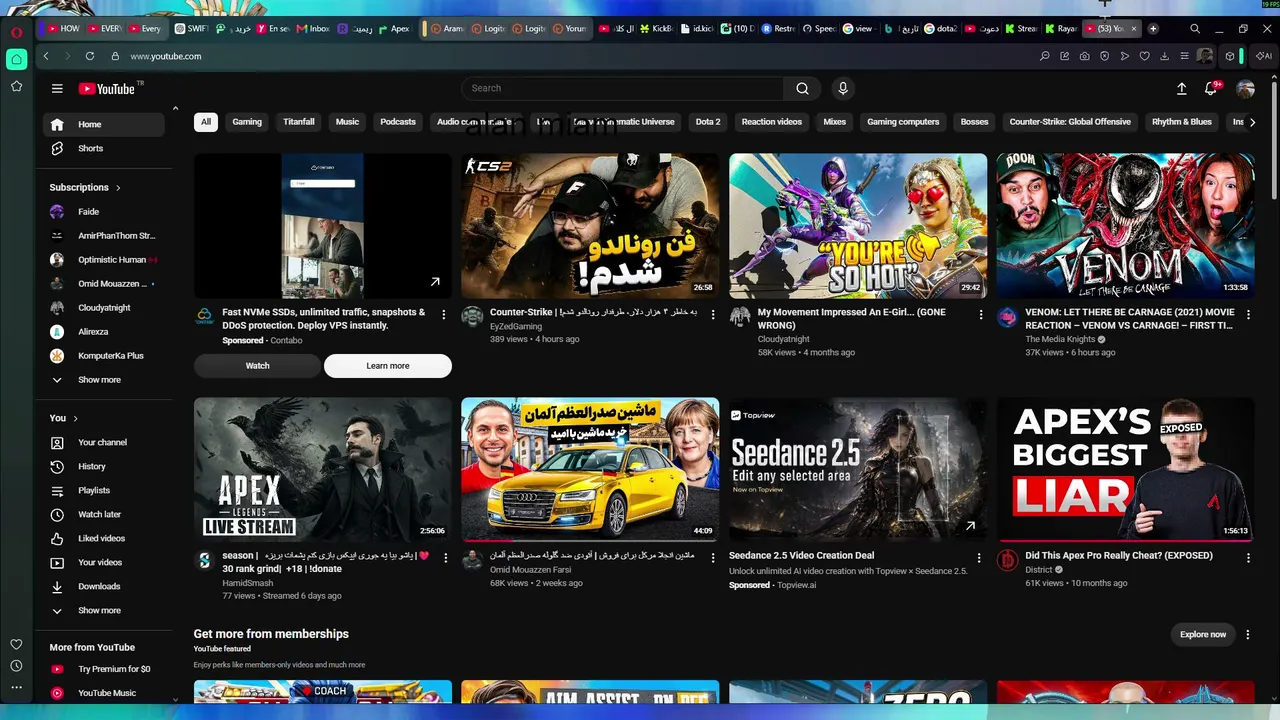This screenshot has width=1280, height=720.
Task: Open the YouTube notifications bell
Action: click(x=1211, y=88)
